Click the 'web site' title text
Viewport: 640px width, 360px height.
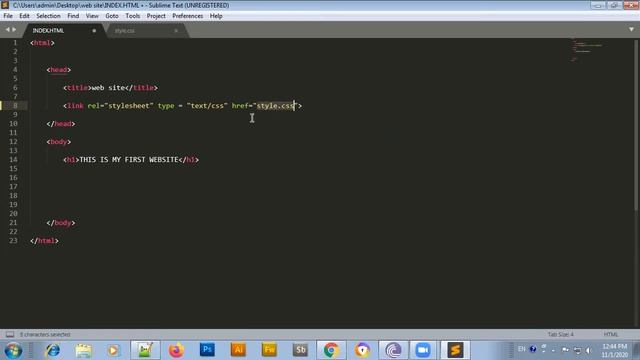(108, 88)
